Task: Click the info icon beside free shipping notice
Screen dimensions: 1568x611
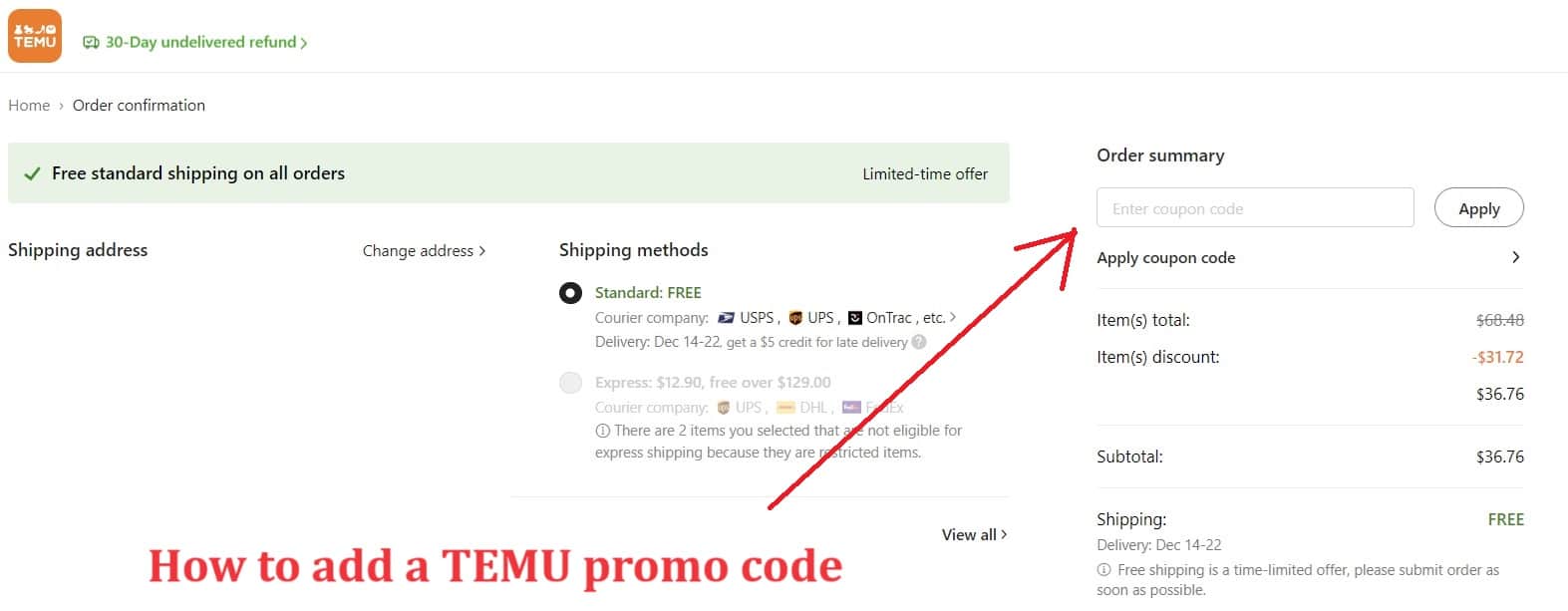Action: coord(1103,570)
